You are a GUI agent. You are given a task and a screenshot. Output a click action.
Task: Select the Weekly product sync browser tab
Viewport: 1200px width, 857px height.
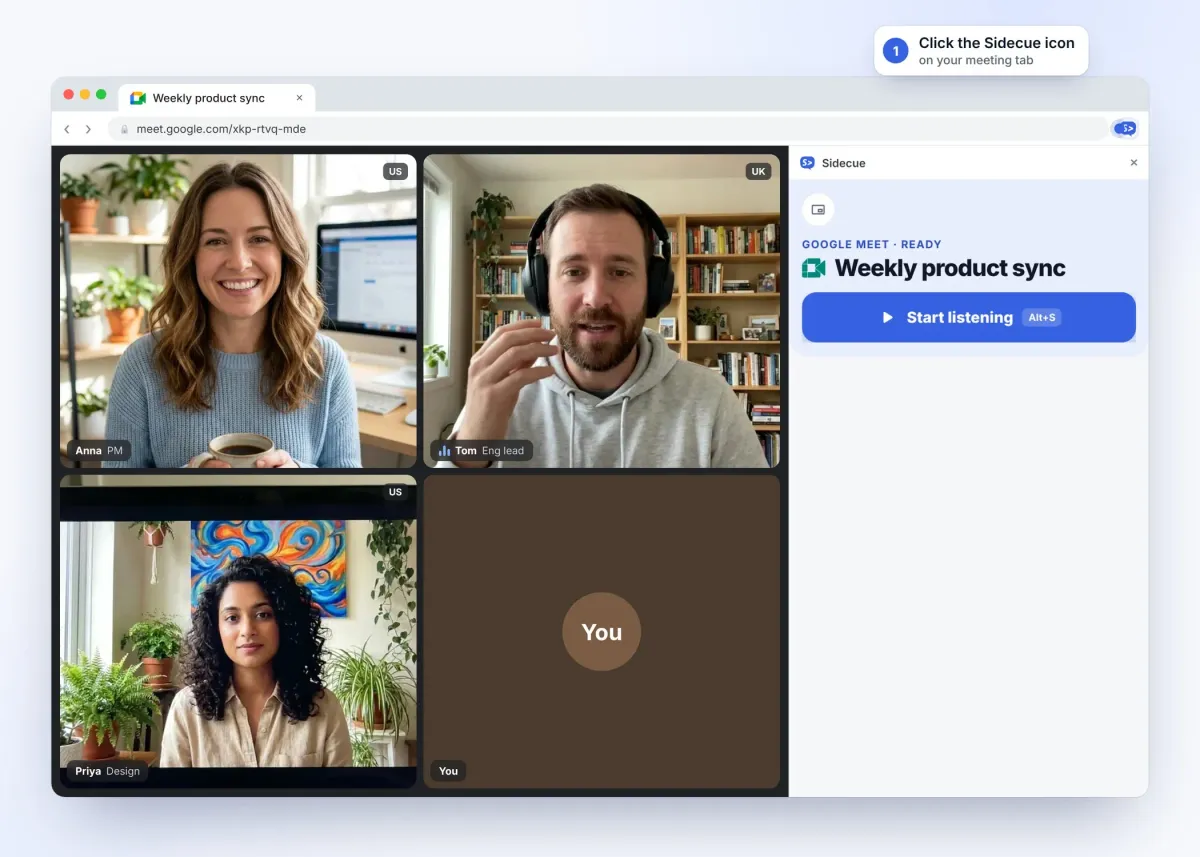[x=217, y=98]
